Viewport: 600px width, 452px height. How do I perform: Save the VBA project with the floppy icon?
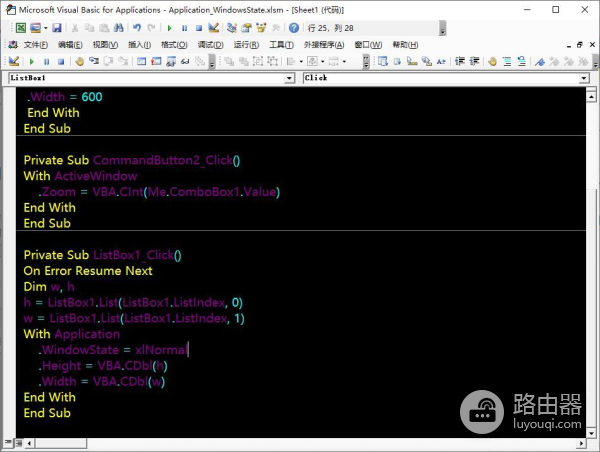click(57, 28)
